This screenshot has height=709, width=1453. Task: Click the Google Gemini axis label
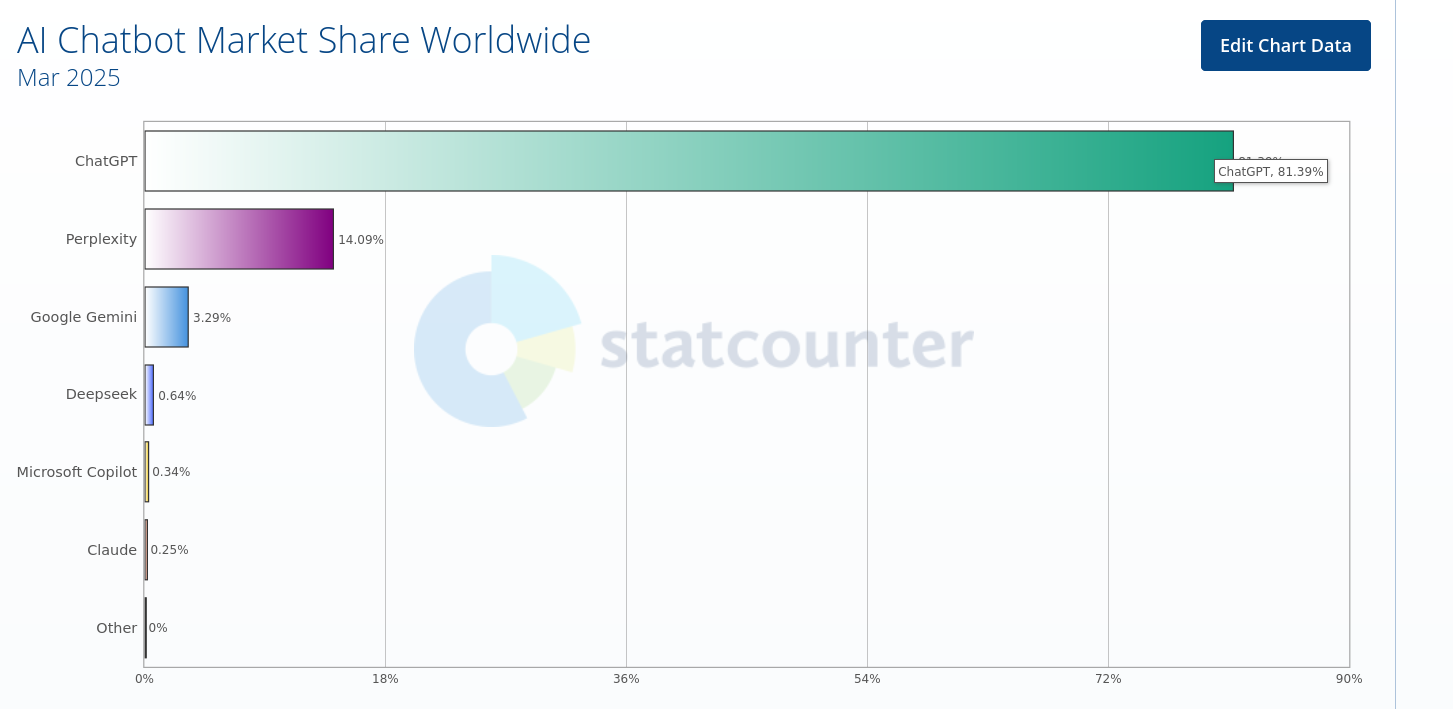click(84, 317)
